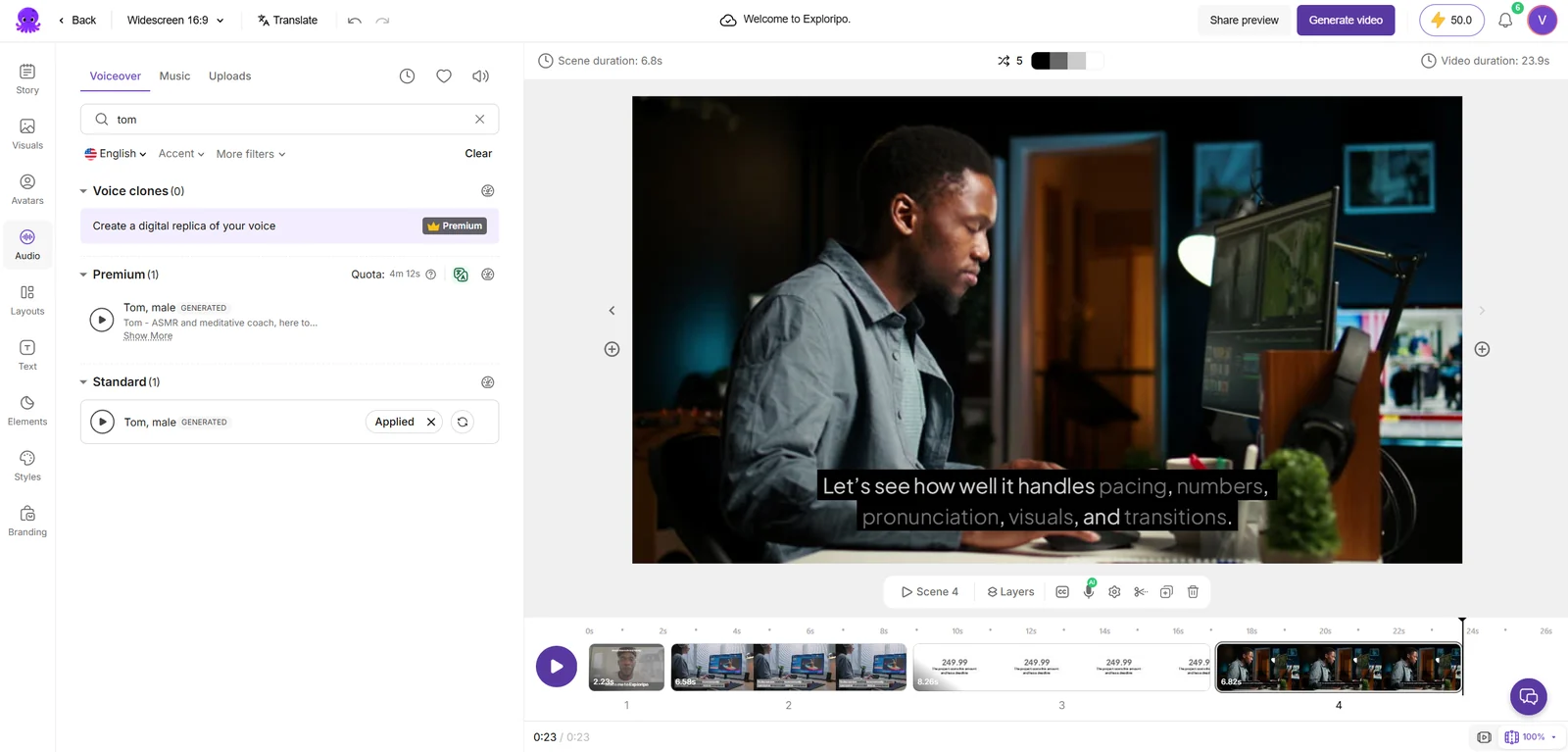Screen dimensions: 1568x752
Task: Clear all voice filters
Action: [x=478, y=154]
